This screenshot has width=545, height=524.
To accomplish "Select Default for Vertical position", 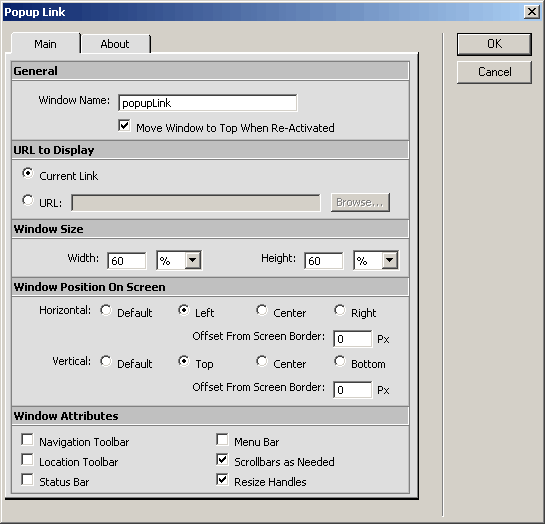I will pyautogui.click(x=106, y=361).
